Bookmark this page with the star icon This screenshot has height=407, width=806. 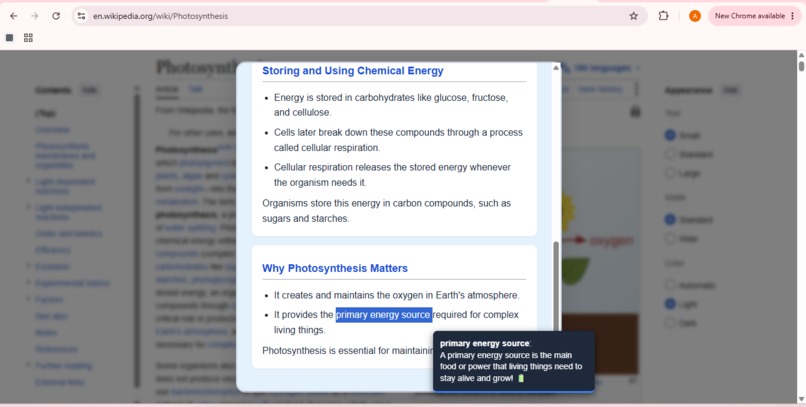tap(633, 16)
